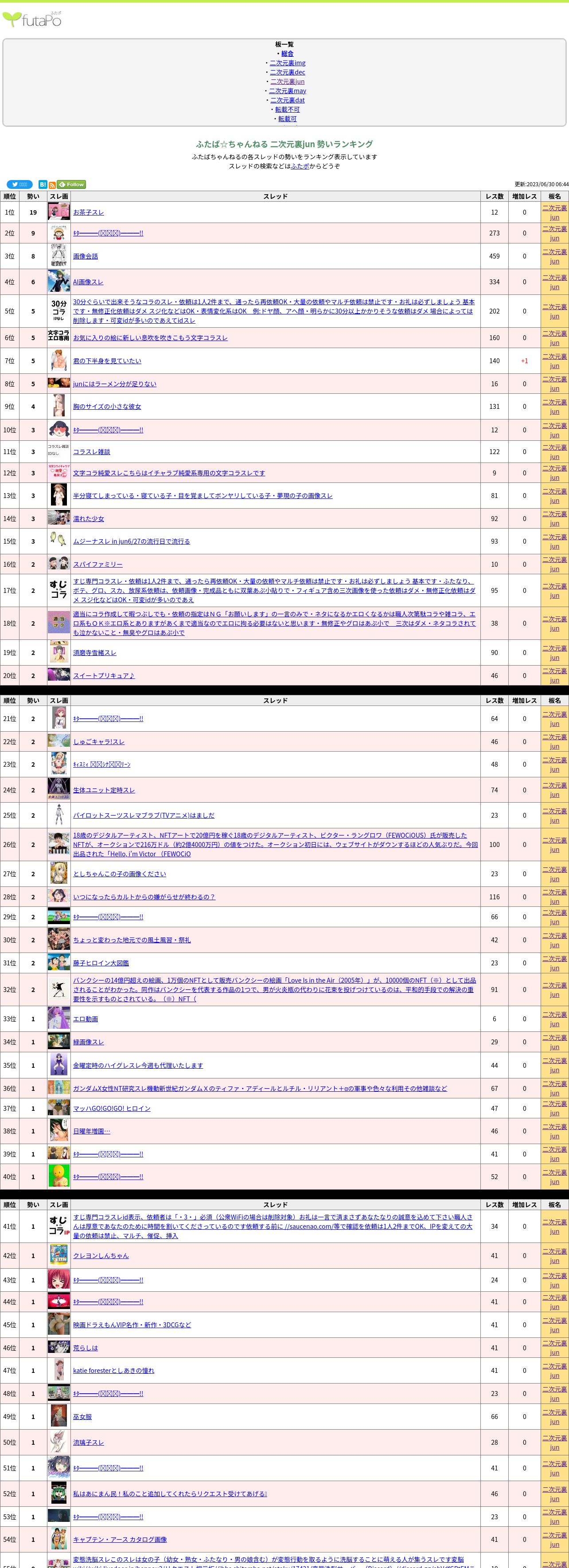Click the Hatena Bookmark B! icon
This screenshot has height=1568, width=569.
point(43,184)
